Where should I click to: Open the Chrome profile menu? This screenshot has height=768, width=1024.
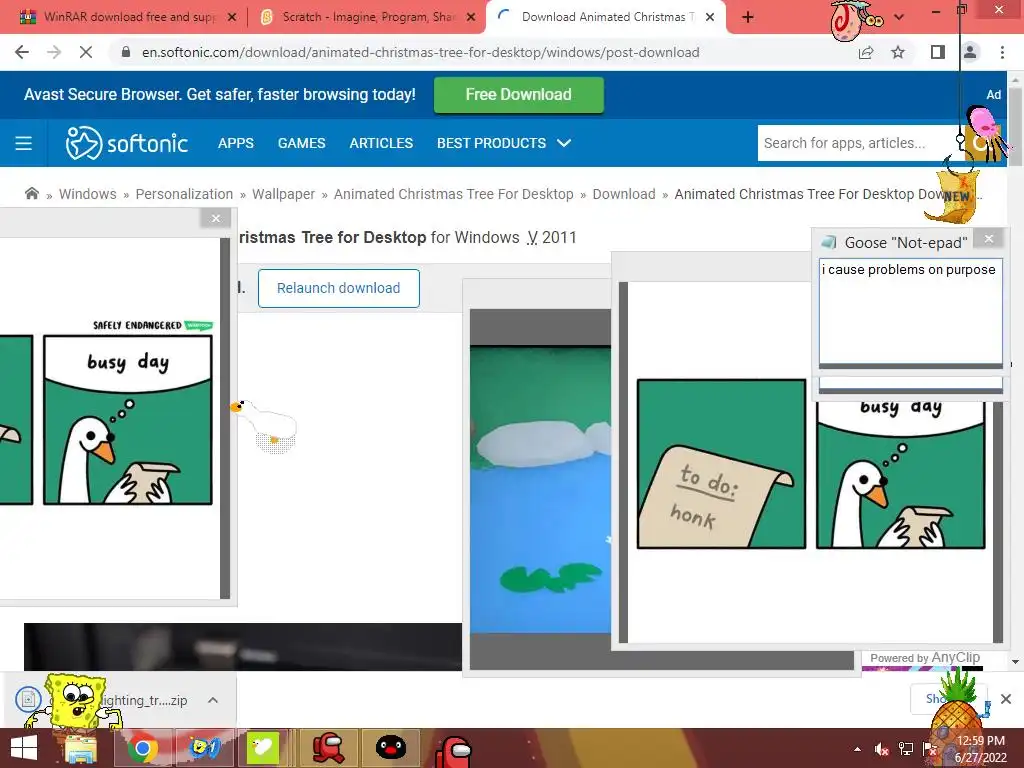click(970, 52)
